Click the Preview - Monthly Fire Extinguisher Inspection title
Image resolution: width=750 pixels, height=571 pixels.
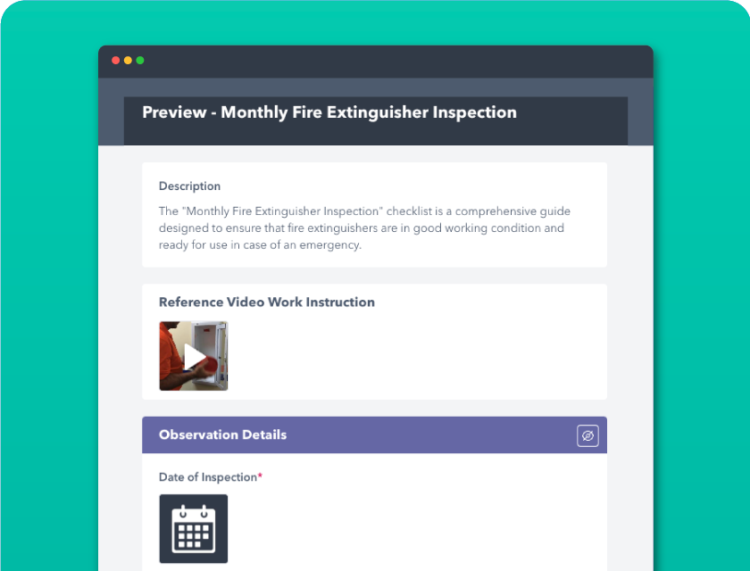coord(329,112)
